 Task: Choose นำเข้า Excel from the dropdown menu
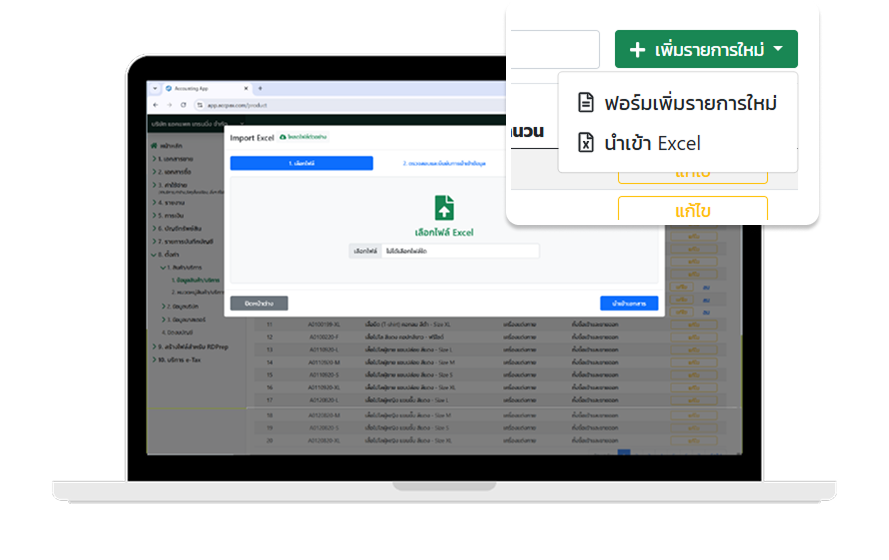click(640, 143)
